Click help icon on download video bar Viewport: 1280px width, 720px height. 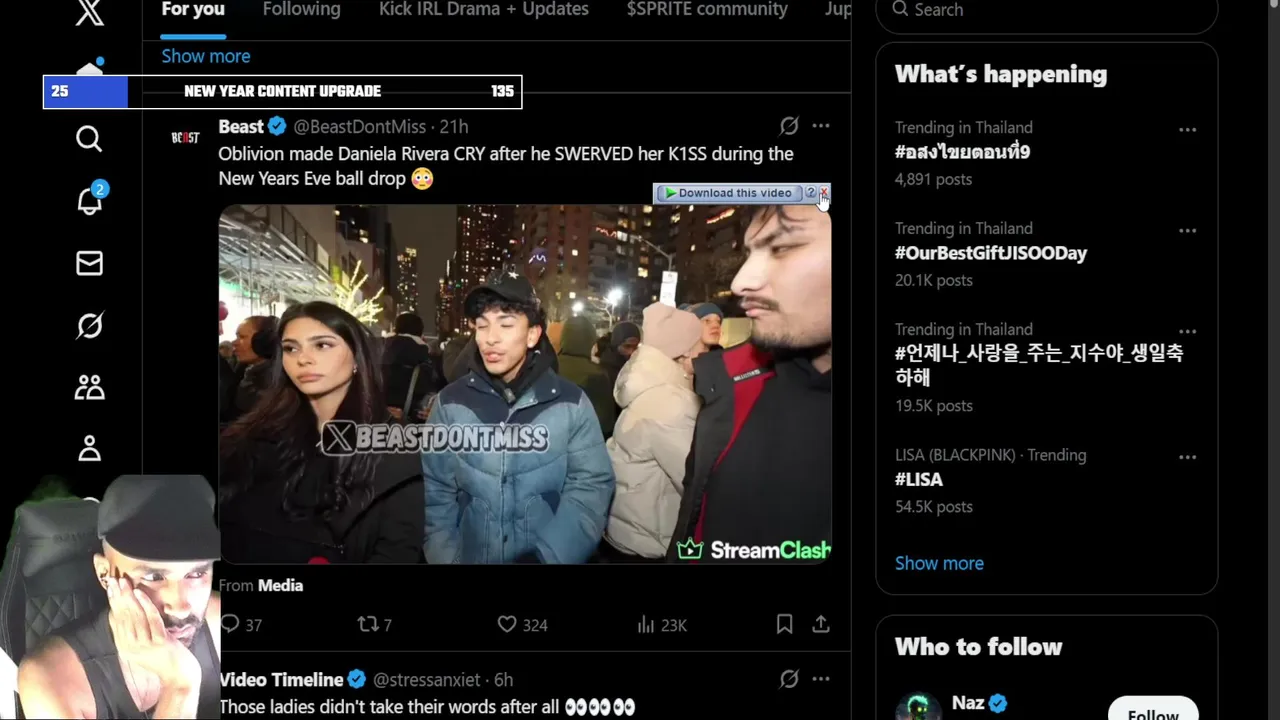tap(811, 193)
